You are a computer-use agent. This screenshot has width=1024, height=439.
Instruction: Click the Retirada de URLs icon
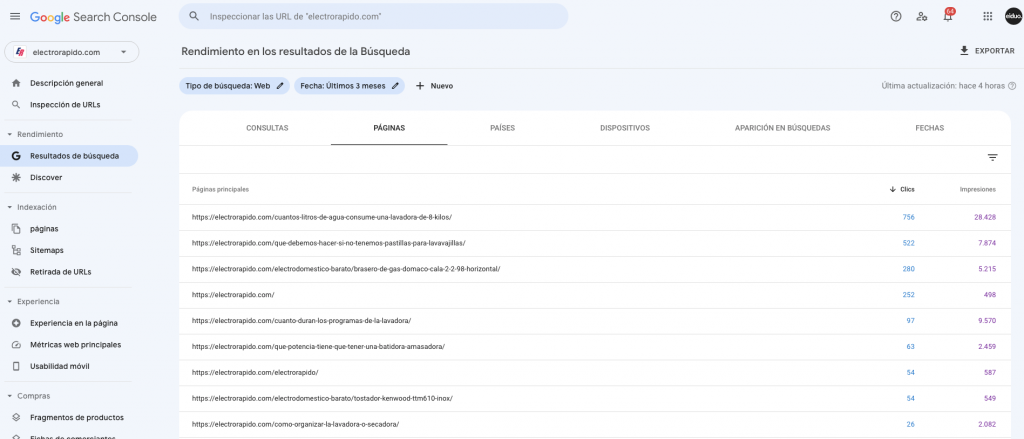[16, 272]
